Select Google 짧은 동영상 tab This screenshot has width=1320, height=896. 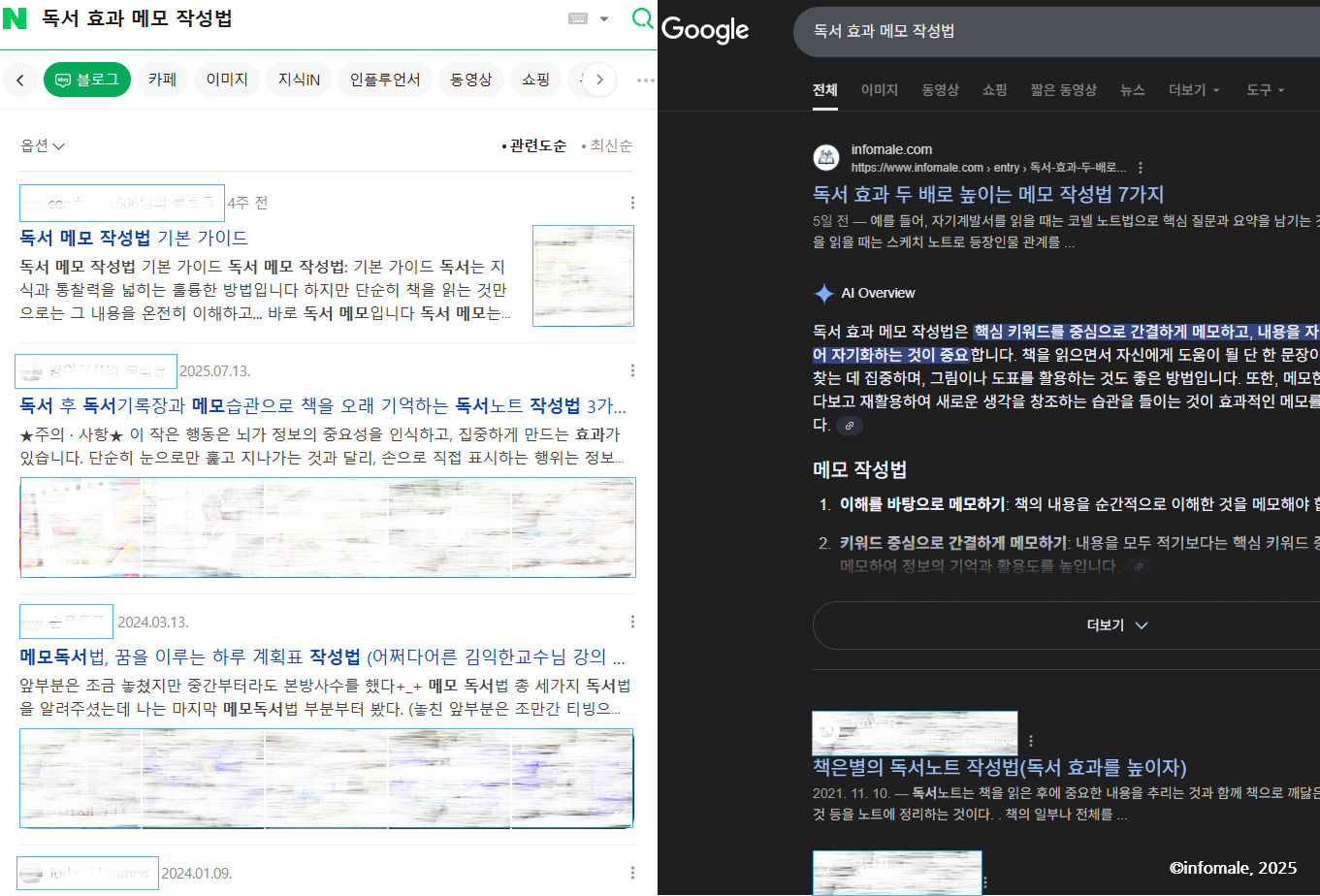[1064, 90]
